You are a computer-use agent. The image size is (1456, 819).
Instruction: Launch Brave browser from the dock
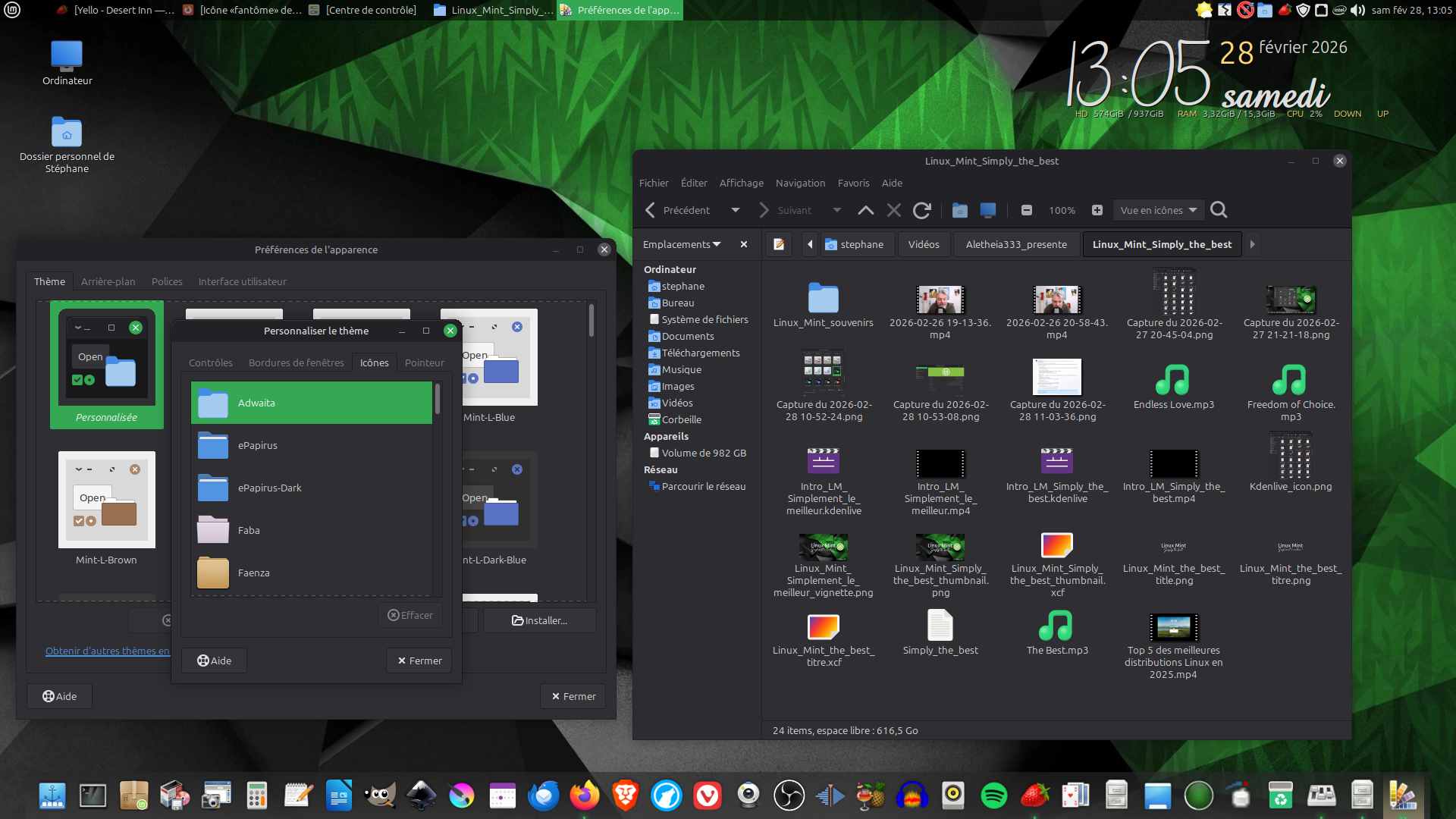(626, 795)
